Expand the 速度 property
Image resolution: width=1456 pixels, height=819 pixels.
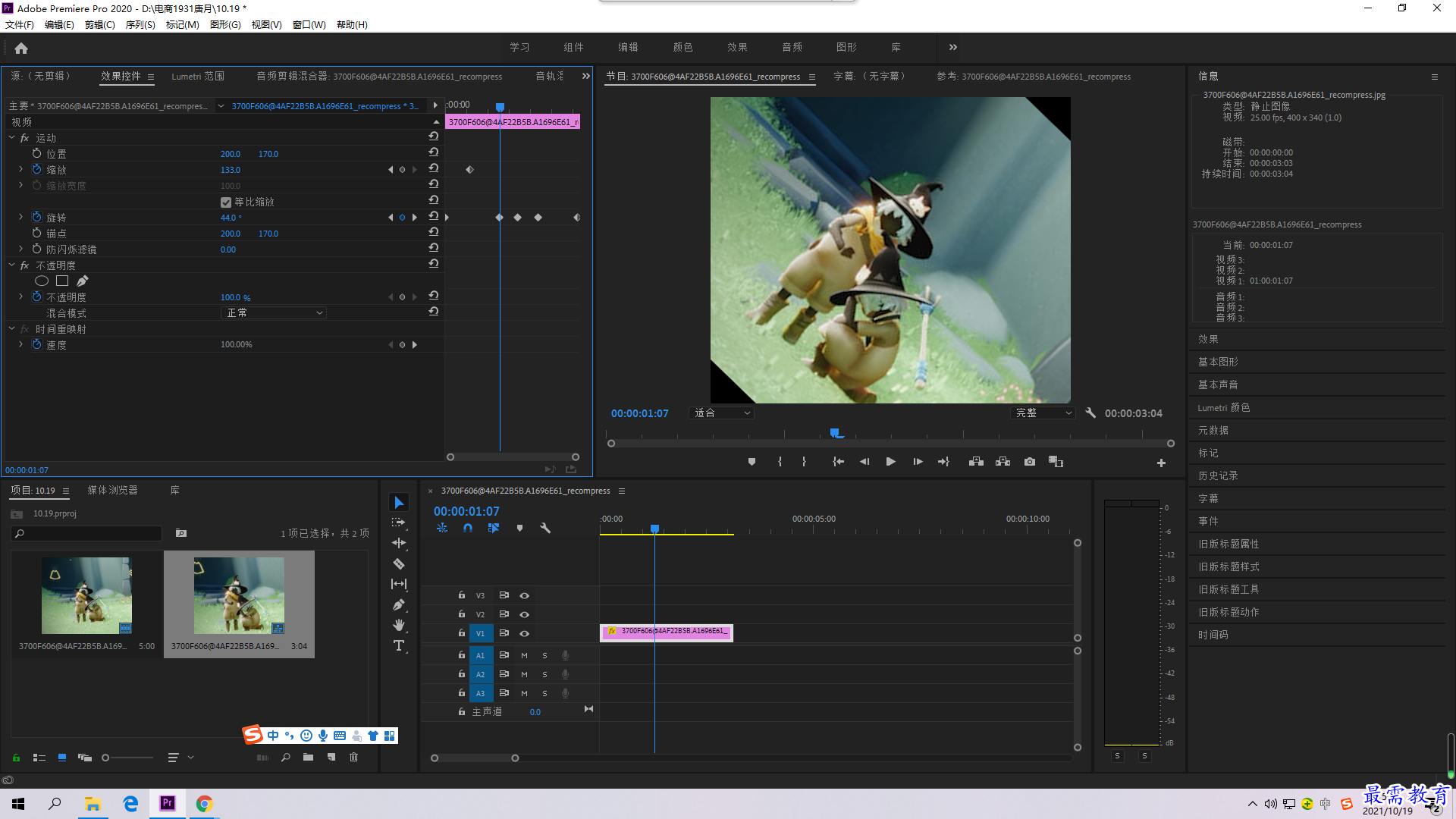point(20,344)
